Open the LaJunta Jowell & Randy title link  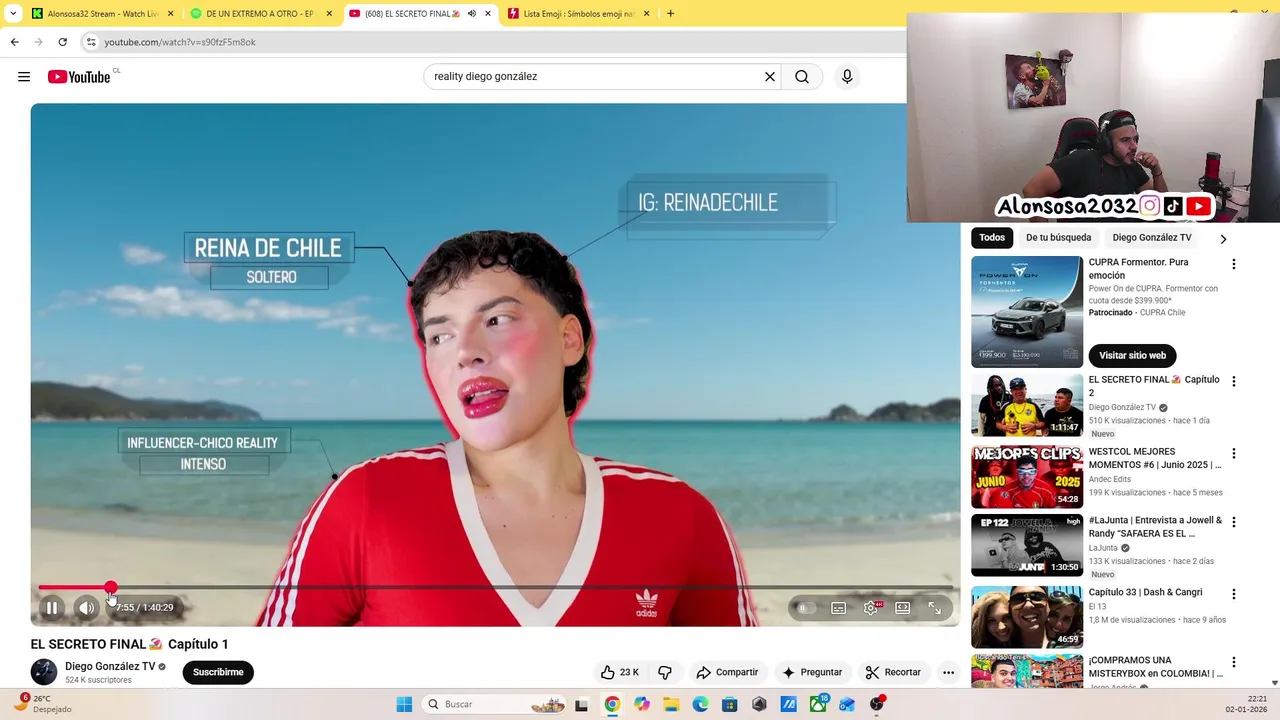coord(1155,527)
